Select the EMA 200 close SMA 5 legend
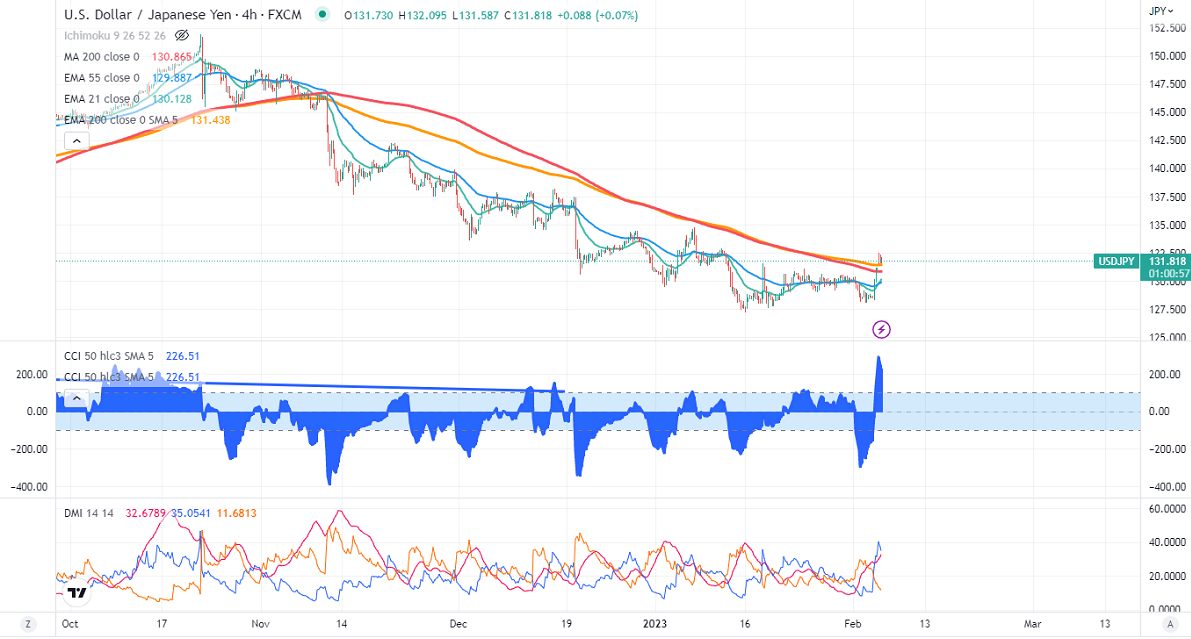 [122, 119]
